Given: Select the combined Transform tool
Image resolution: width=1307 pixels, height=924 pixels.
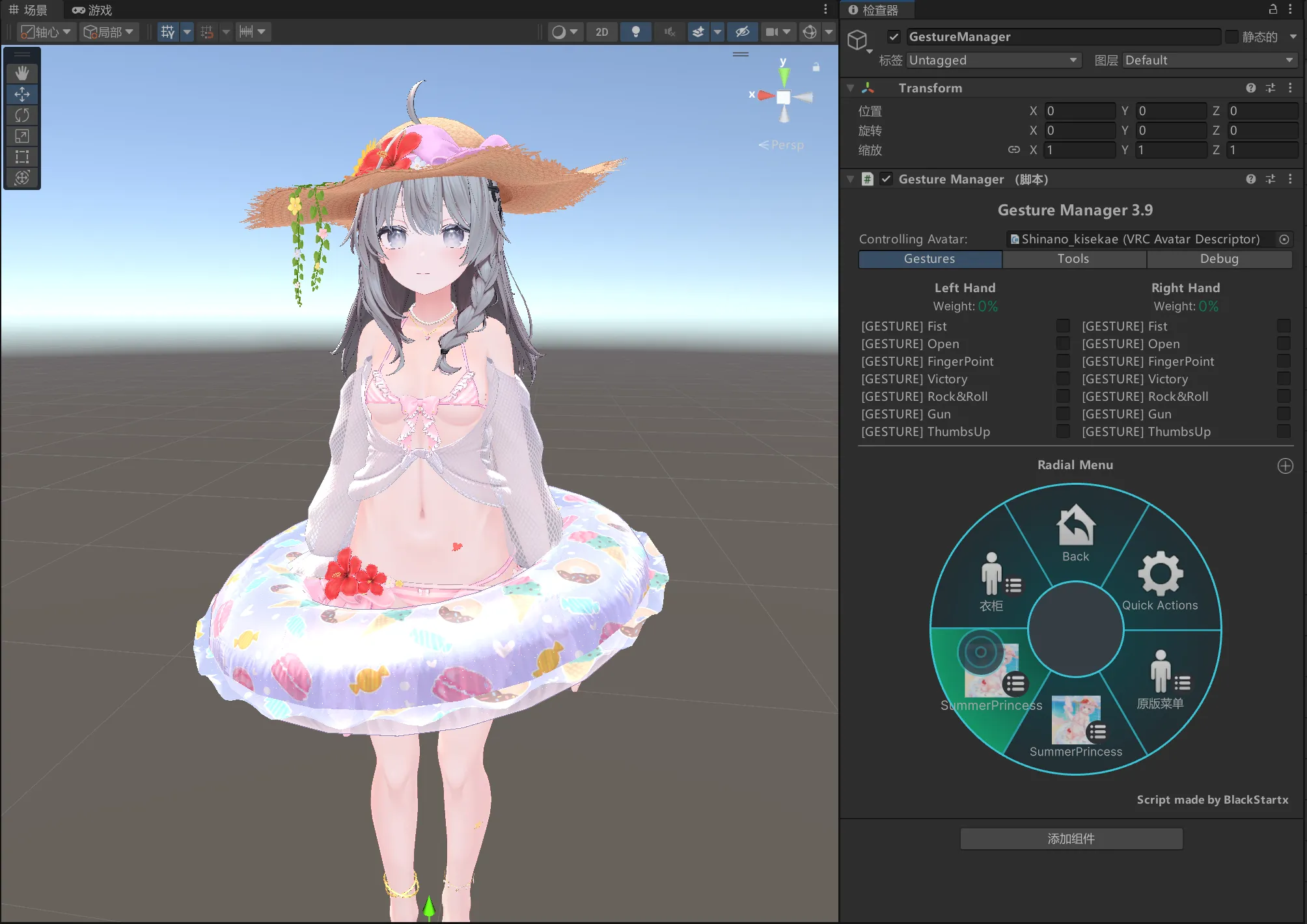Looking at the screenshot, I should (x=22, y=178).
